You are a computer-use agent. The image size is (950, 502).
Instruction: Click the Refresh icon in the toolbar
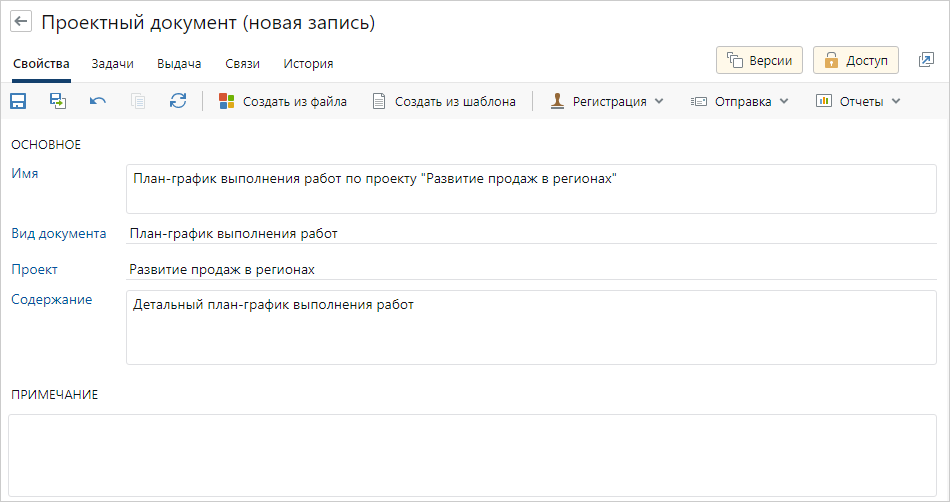coord(178,101)
